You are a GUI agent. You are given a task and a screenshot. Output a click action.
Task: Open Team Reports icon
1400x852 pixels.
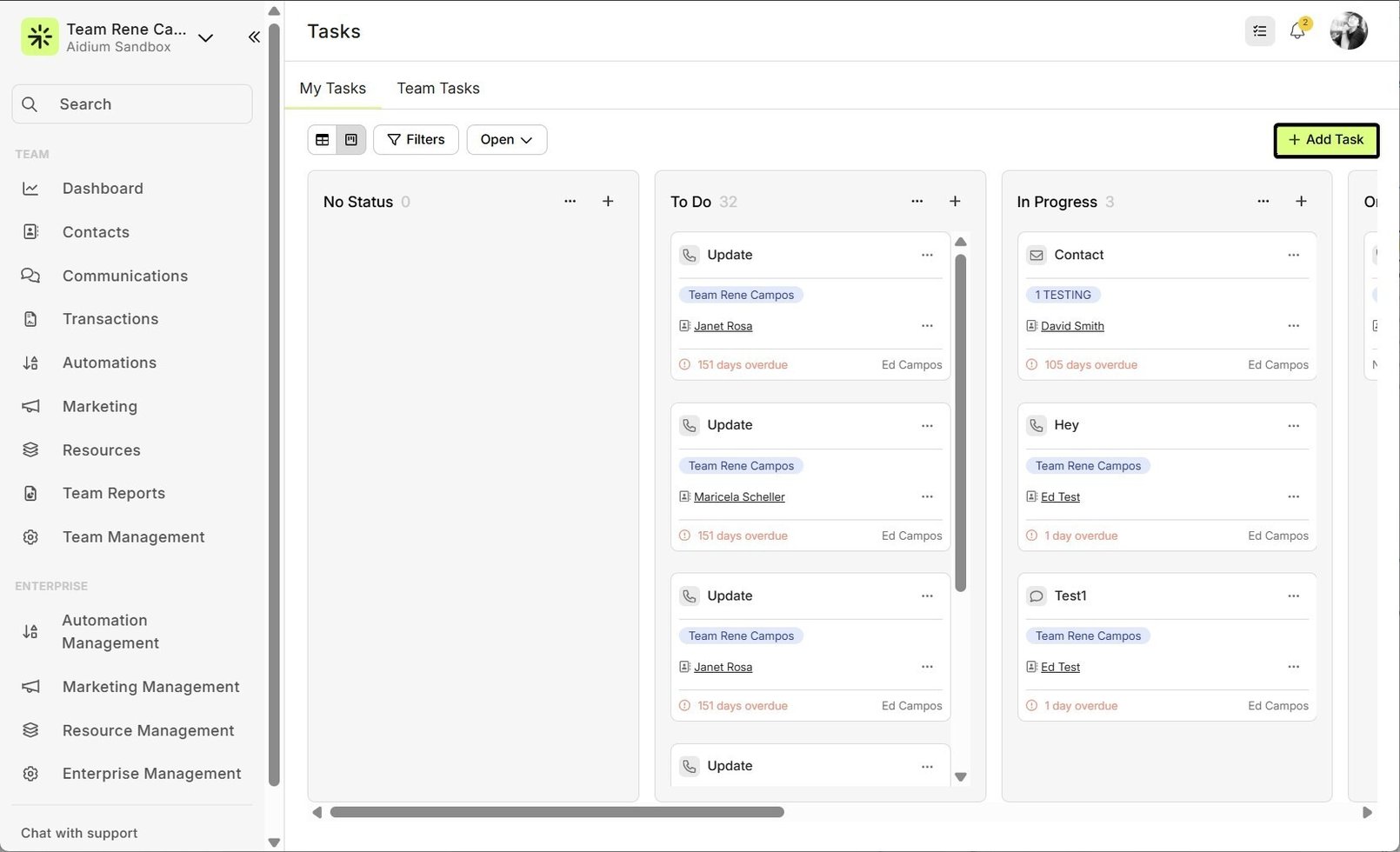30,493
